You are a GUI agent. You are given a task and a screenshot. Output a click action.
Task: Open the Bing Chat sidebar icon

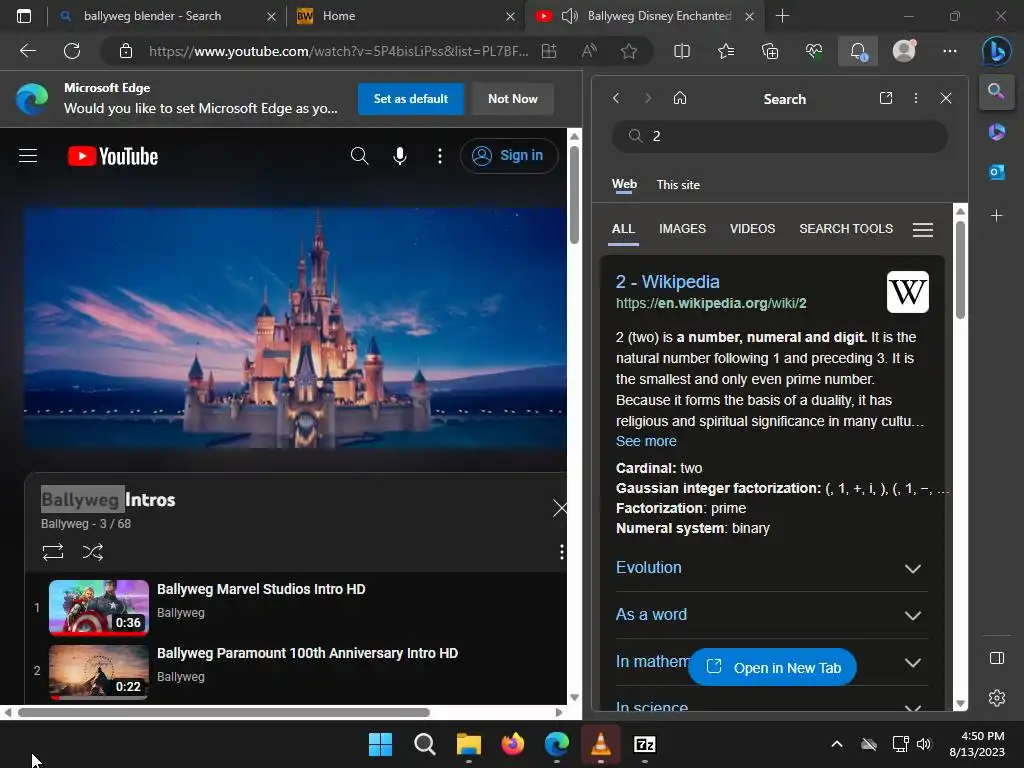pyautogui.click(x=997, y=52)
